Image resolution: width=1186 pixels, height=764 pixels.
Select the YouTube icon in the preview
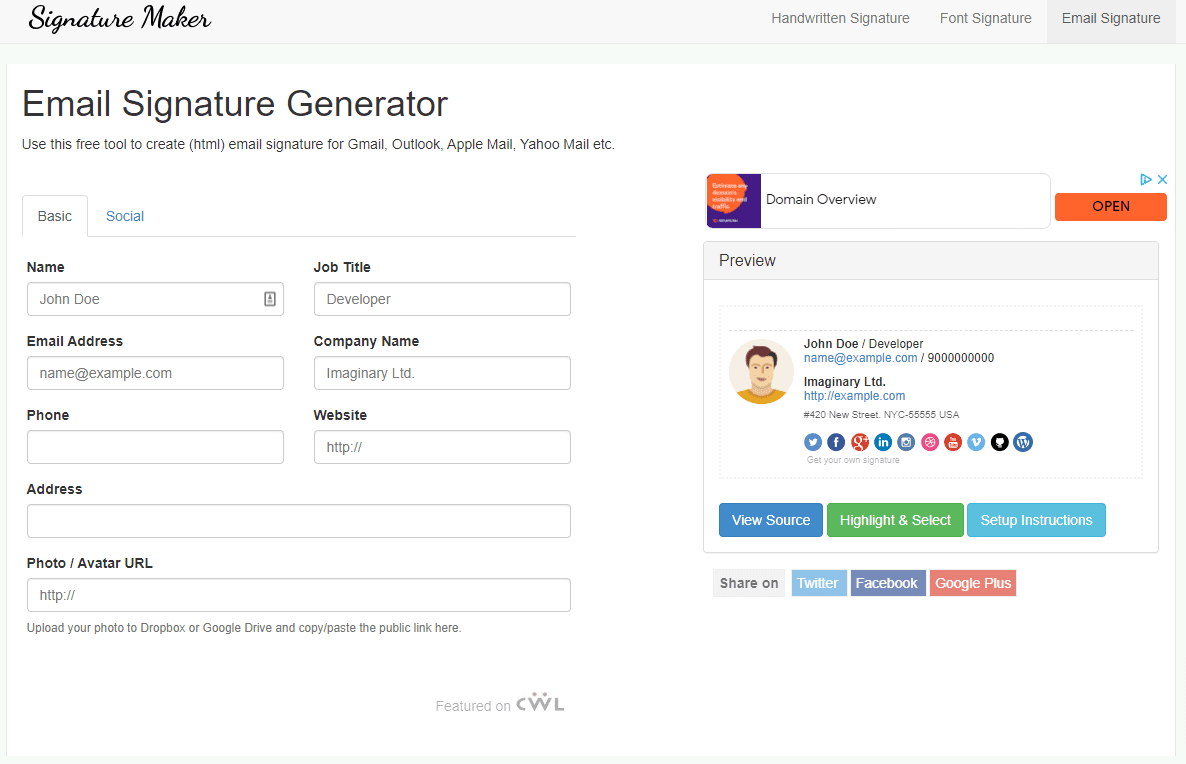(x=952, y=441)
